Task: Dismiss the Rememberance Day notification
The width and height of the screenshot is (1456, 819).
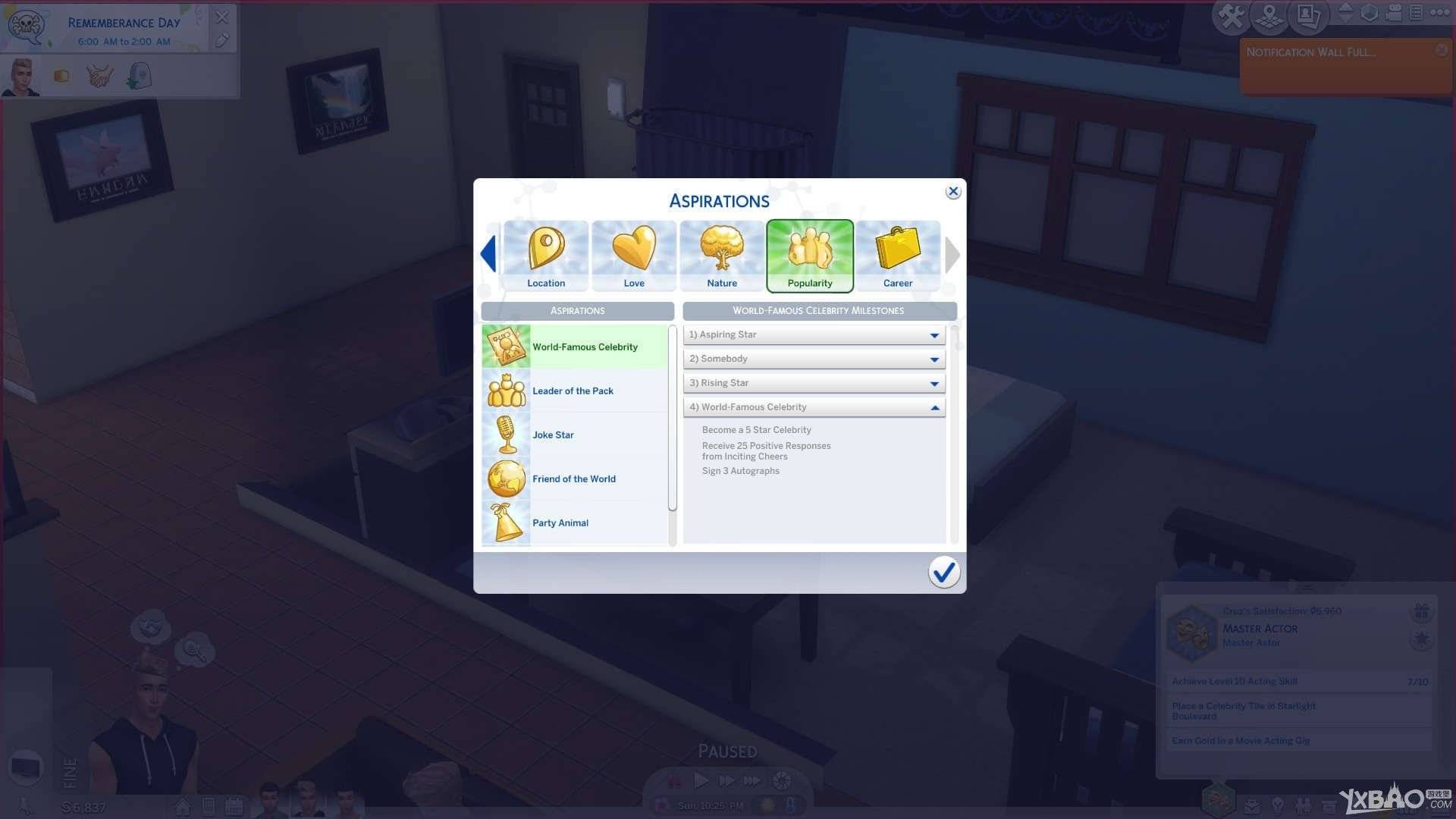Action: 222,16
